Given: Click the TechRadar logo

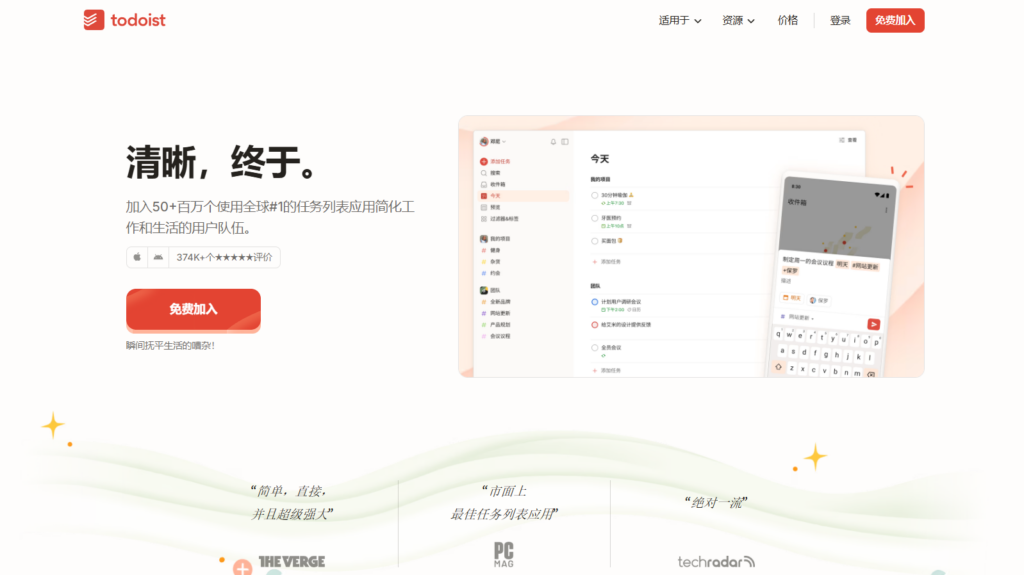Looking at the screenshot, I should (716, 562).
